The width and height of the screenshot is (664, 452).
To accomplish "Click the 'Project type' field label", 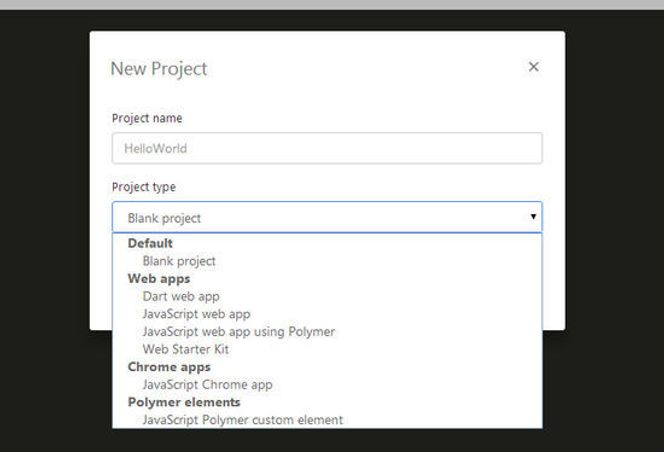I will 144,187.
